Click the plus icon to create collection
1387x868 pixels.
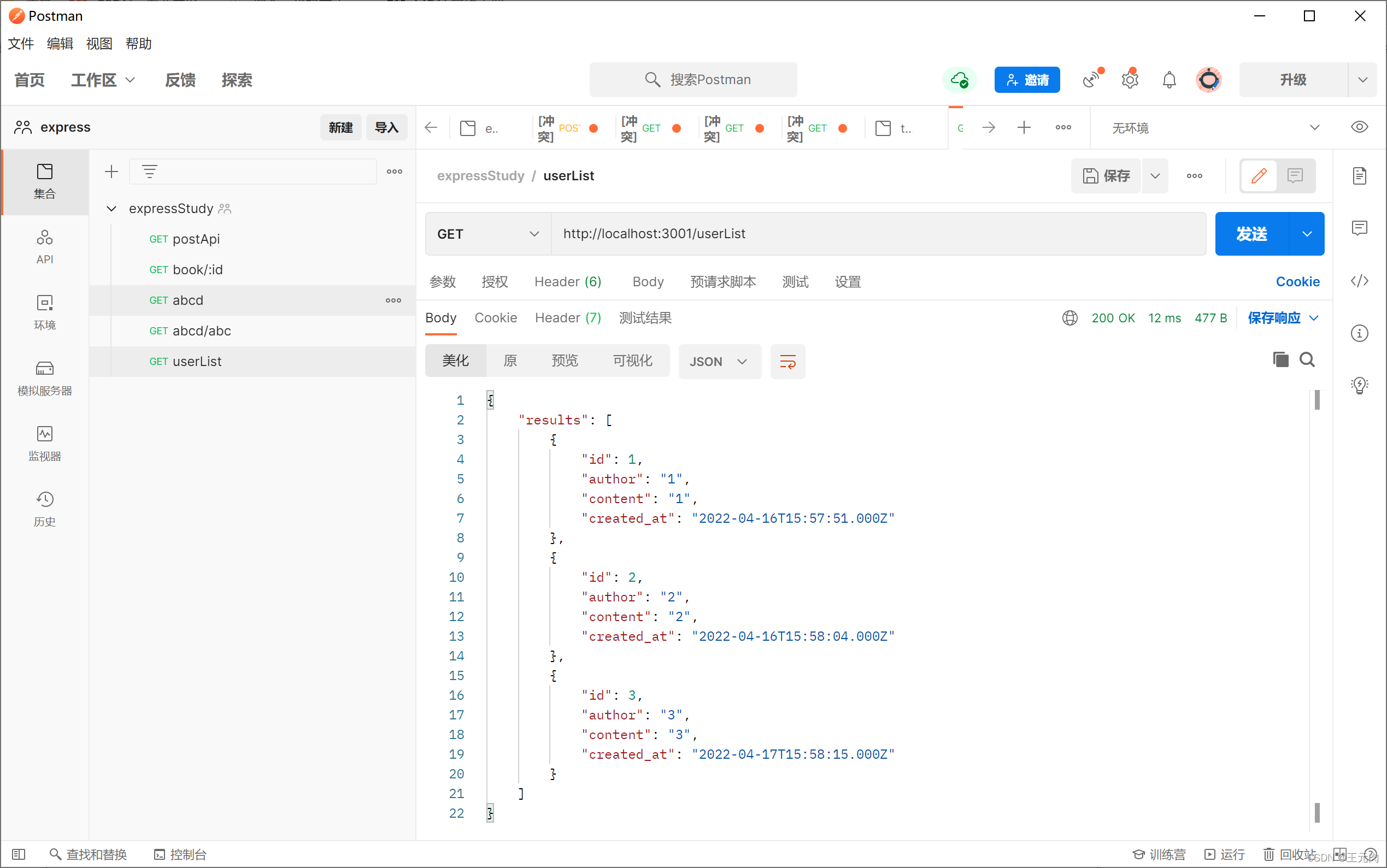coord(111,171)
